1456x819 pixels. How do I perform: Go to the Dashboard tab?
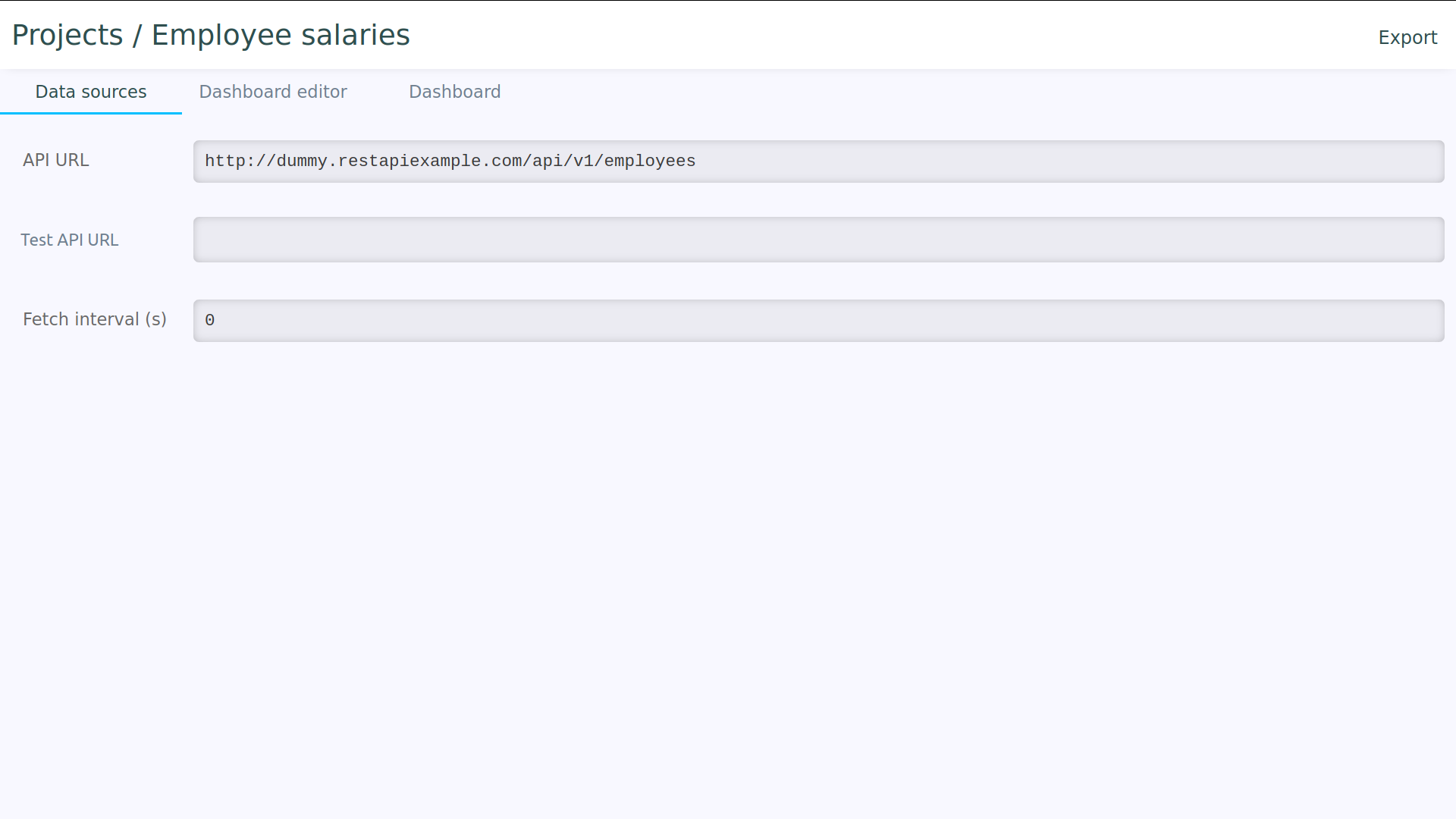pos(454,92)
